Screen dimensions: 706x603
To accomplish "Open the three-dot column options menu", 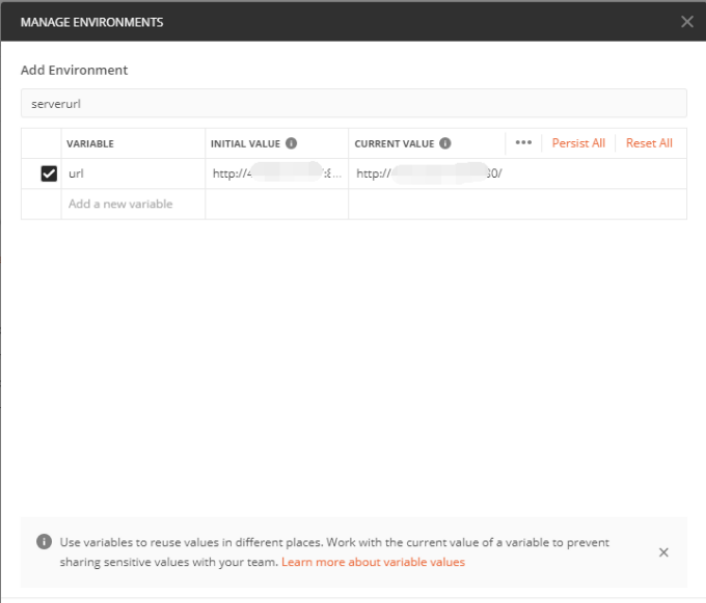I will [523, 143].
